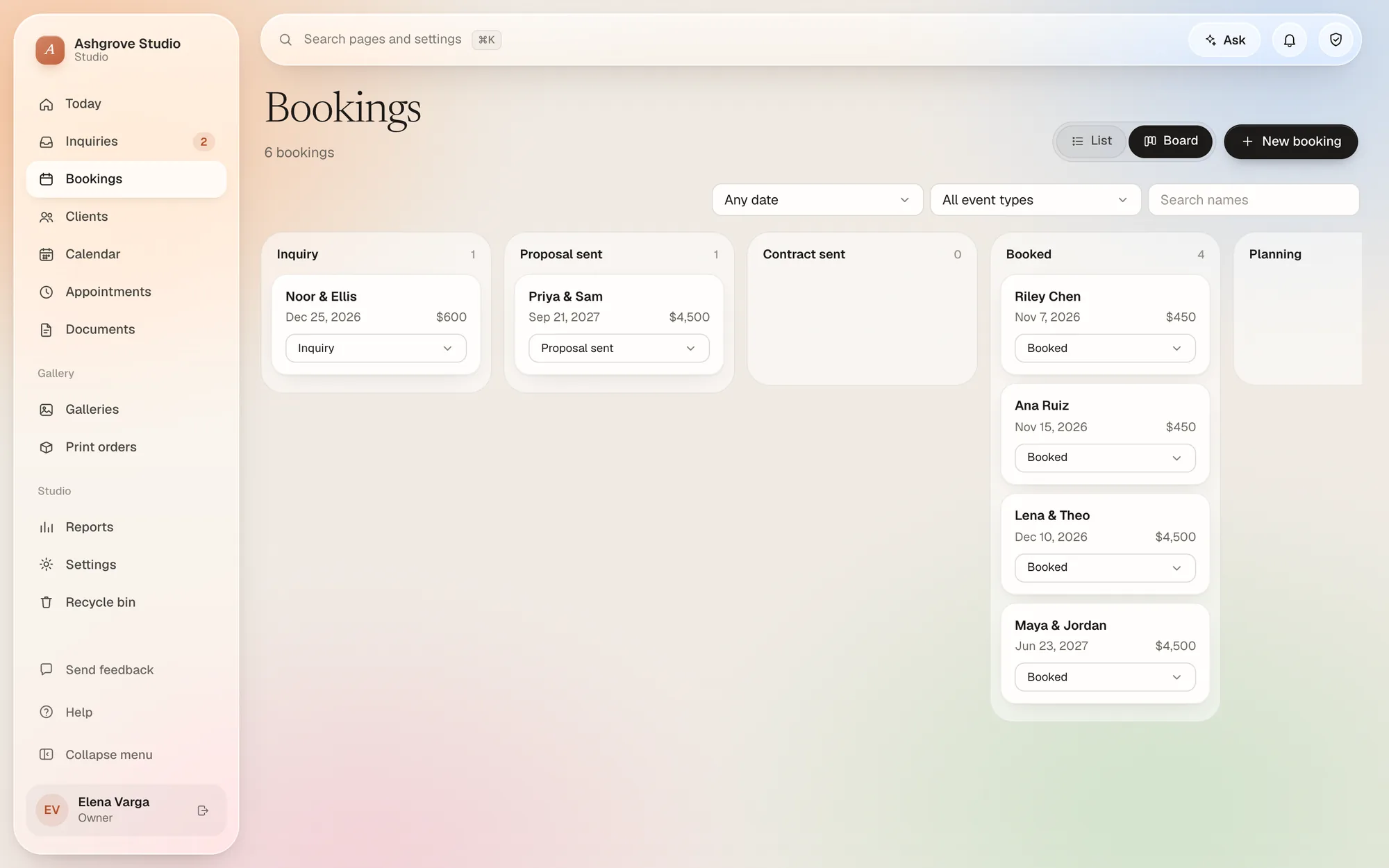Click the Recycle bin trash icon
Screen dimensions: 1389x868
(47, 602)
